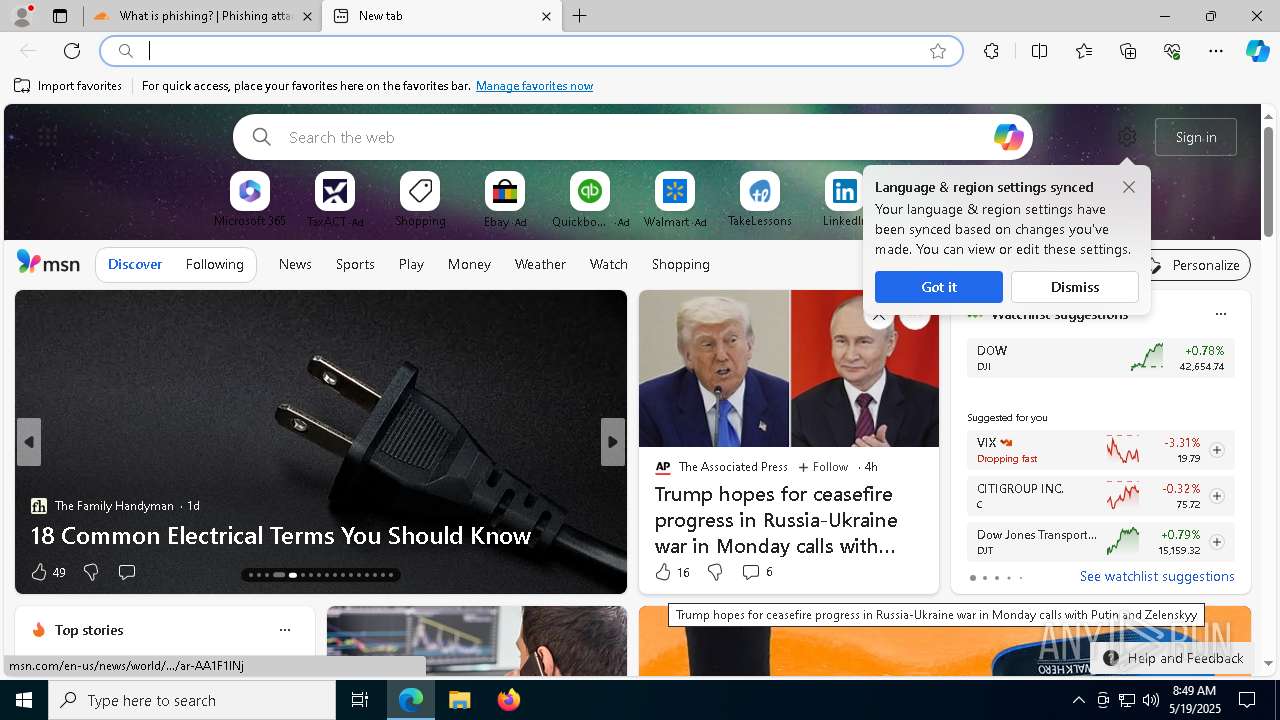Image resolution: width=1280 pixels, height=720 pixels.
Task: Open page settings gear icon
Action: [1127, 137]
